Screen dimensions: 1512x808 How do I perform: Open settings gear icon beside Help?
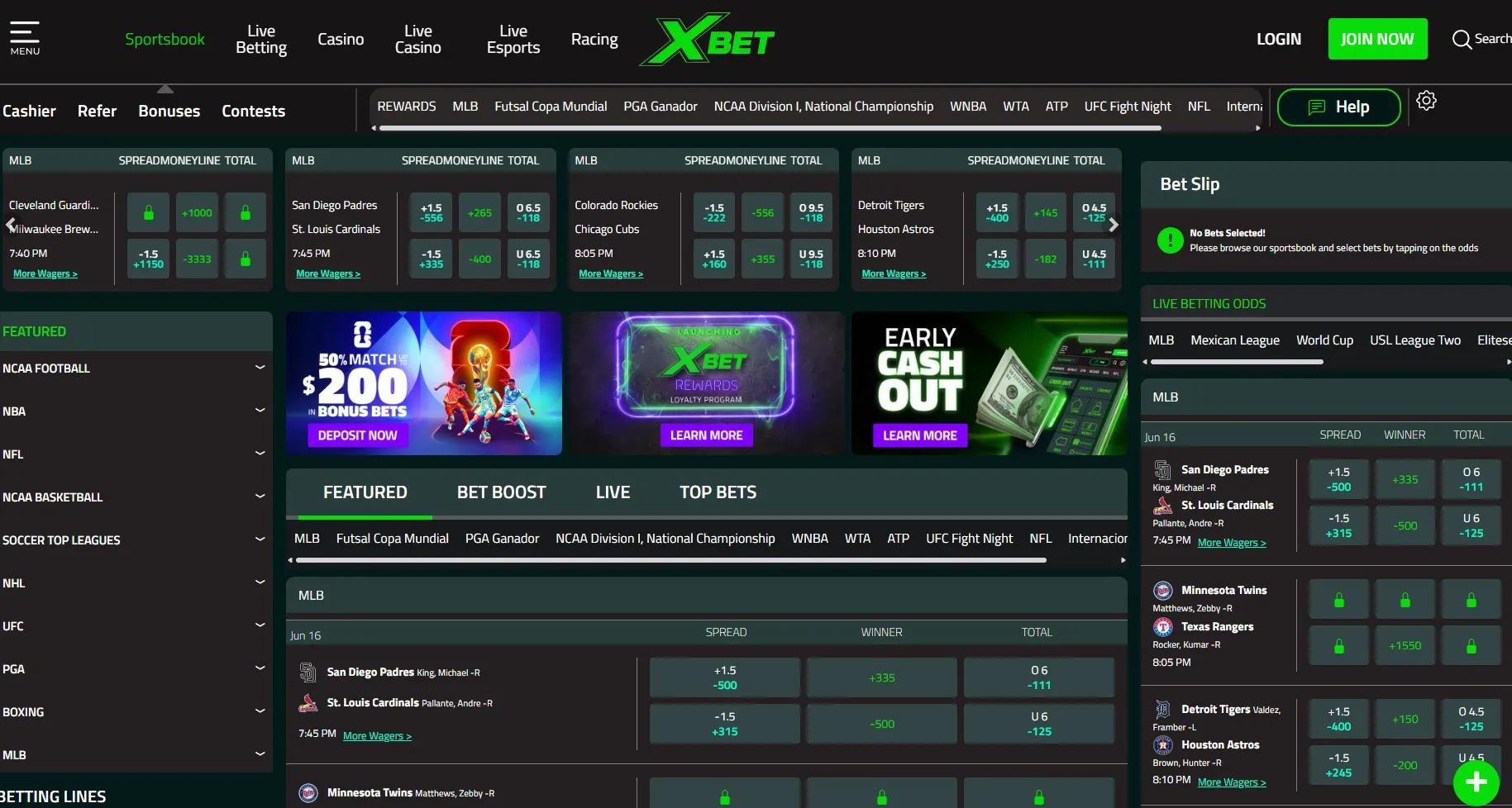[1426, 101]
